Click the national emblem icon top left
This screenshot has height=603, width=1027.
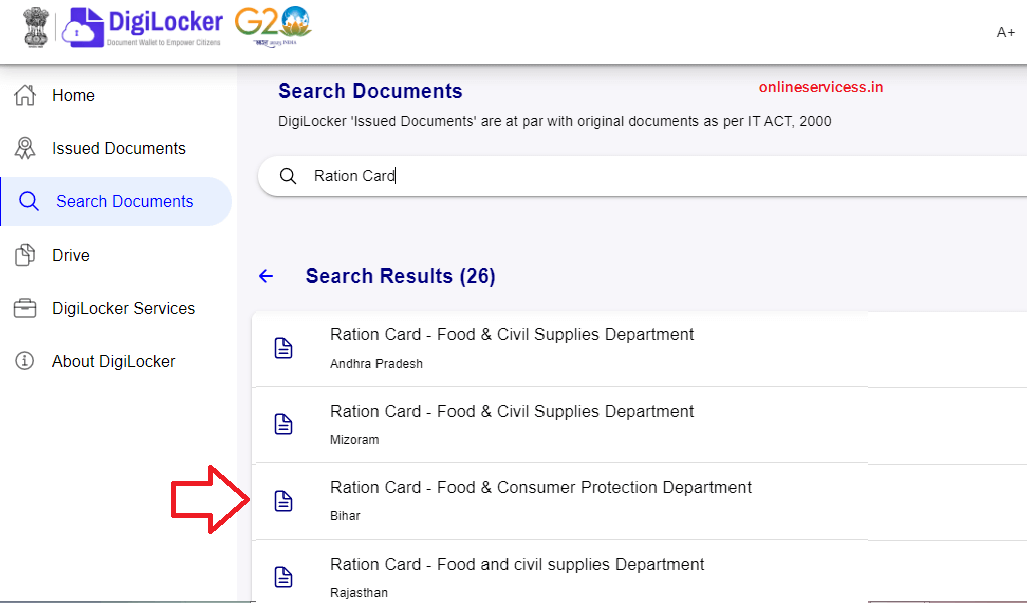(x=36, y=28)
